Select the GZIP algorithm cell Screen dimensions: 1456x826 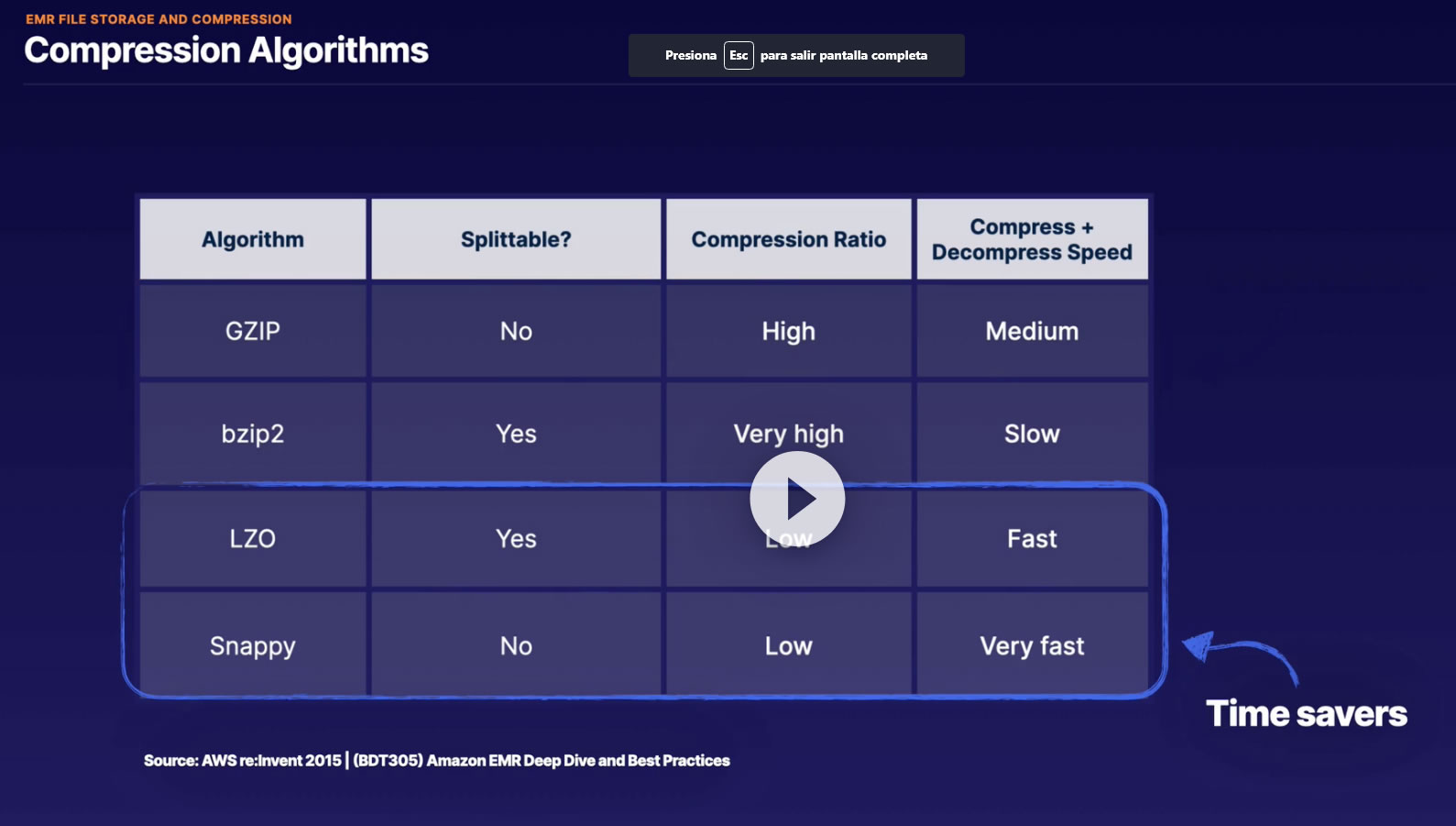coord(253,331)
